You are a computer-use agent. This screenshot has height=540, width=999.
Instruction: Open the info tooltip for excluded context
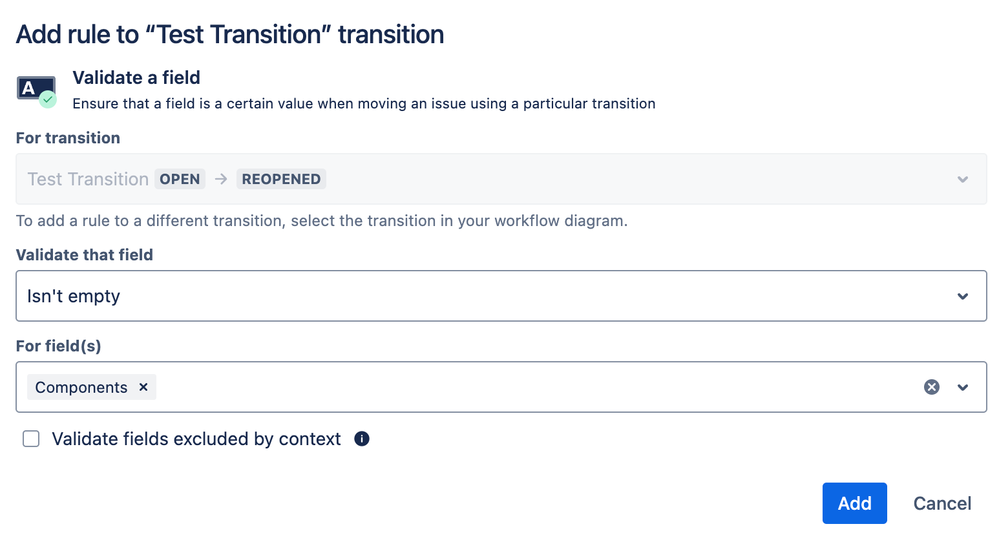(x=362, y=439)
